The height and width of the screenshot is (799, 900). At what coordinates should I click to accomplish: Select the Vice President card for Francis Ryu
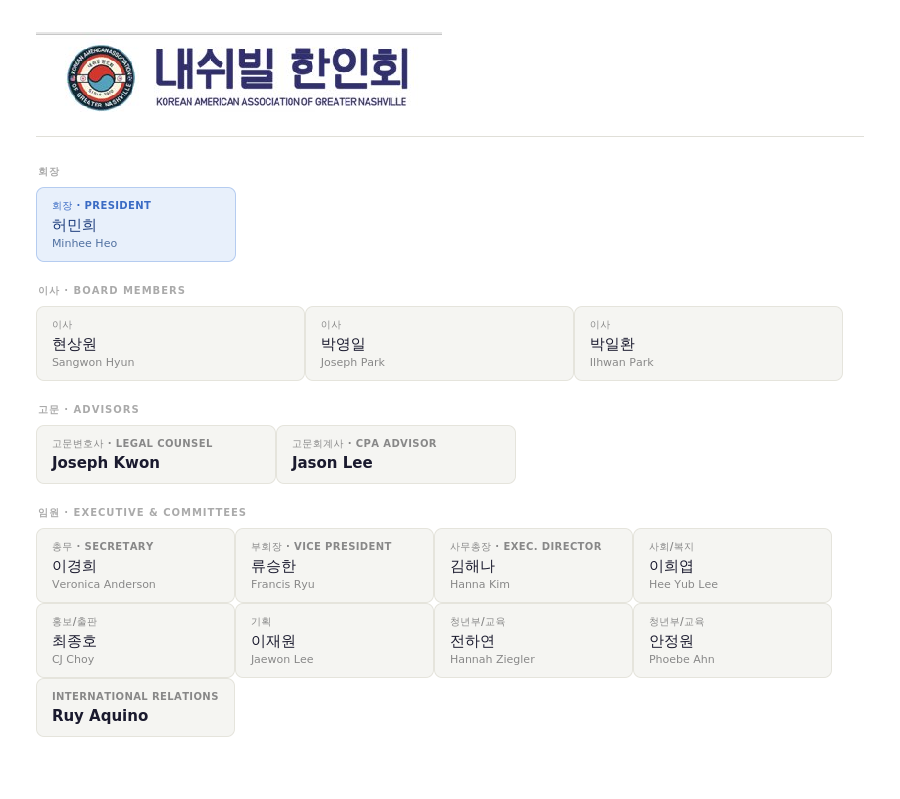click(x=335, y=565)
